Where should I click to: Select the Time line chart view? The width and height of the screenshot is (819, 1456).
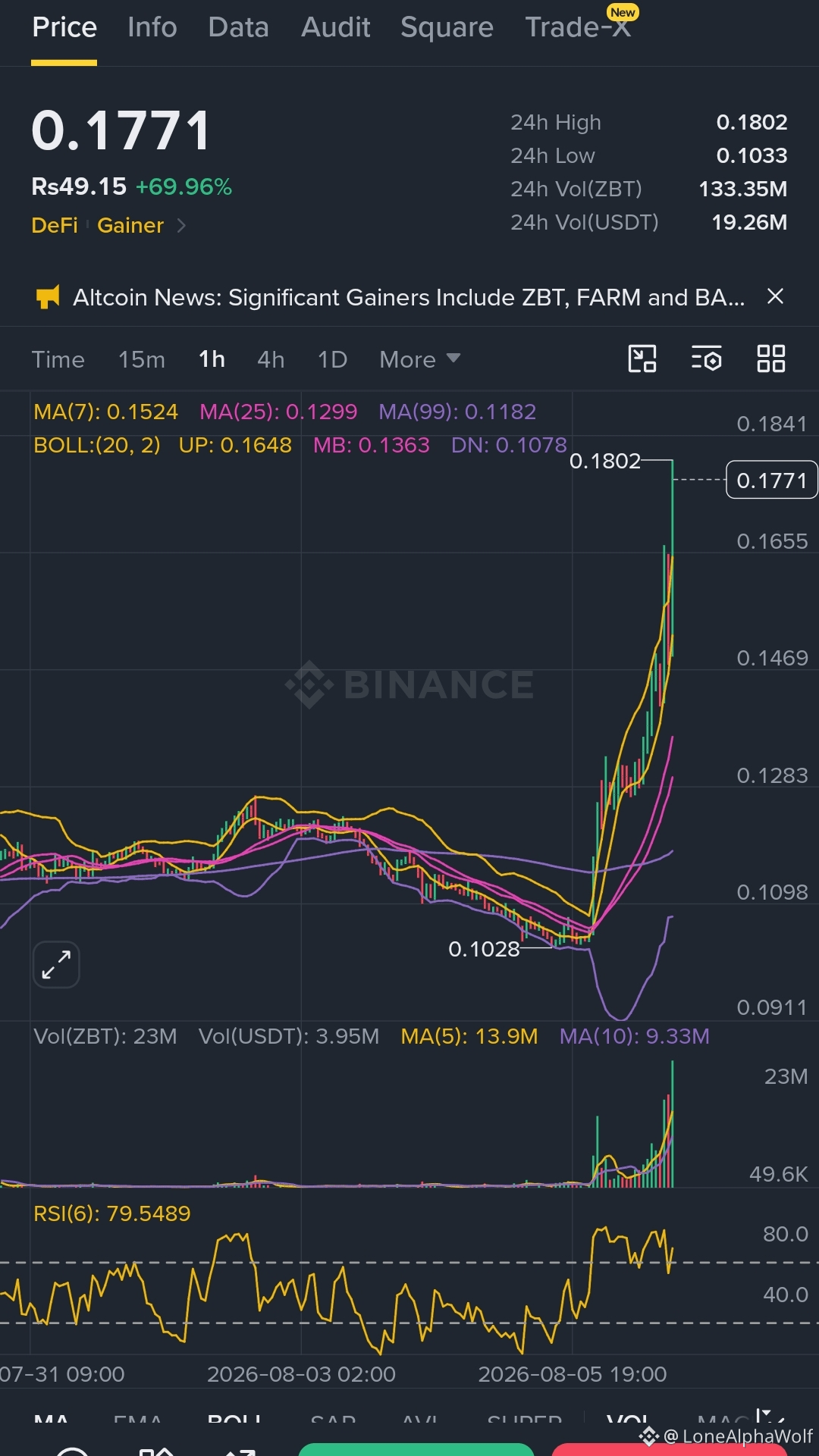58,359
